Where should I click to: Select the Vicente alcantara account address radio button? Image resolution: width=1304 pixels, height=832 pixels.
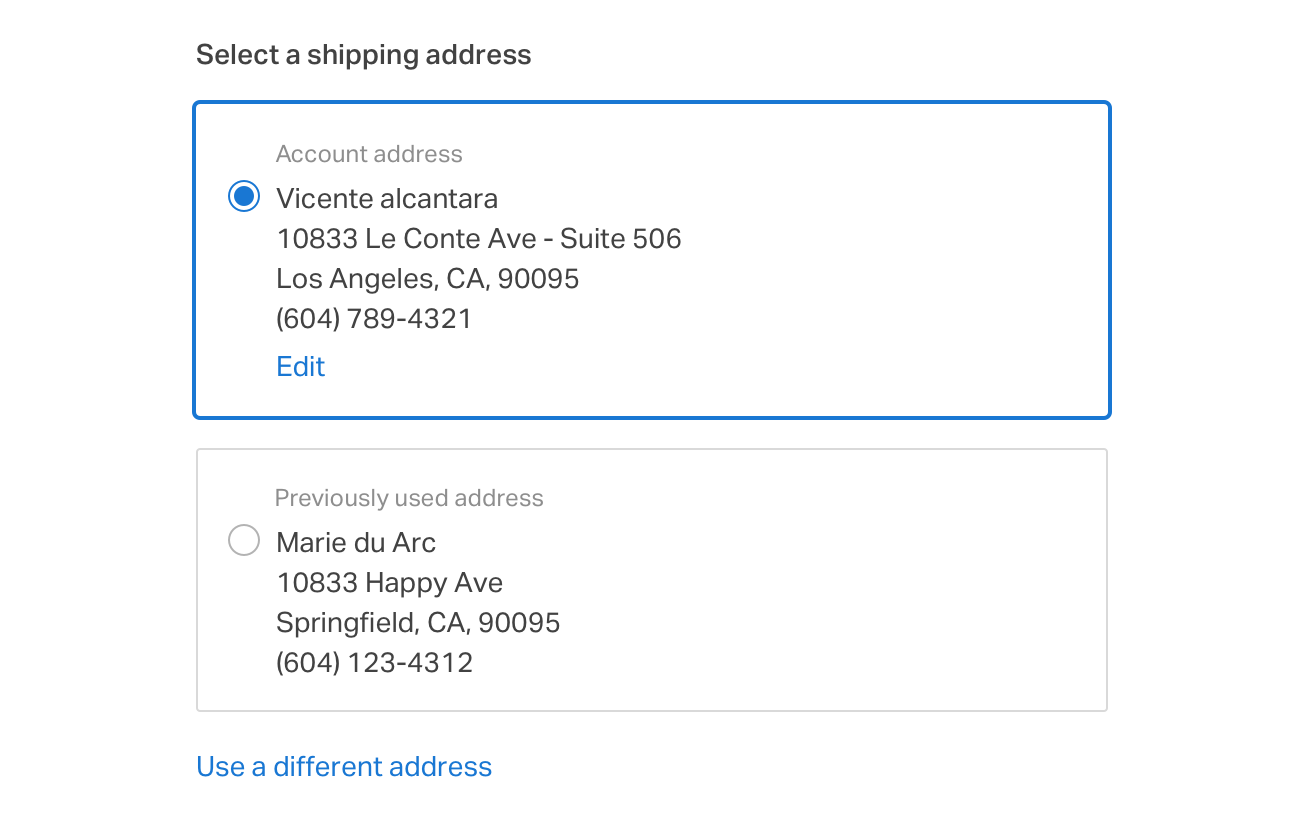tap(244, 197)
